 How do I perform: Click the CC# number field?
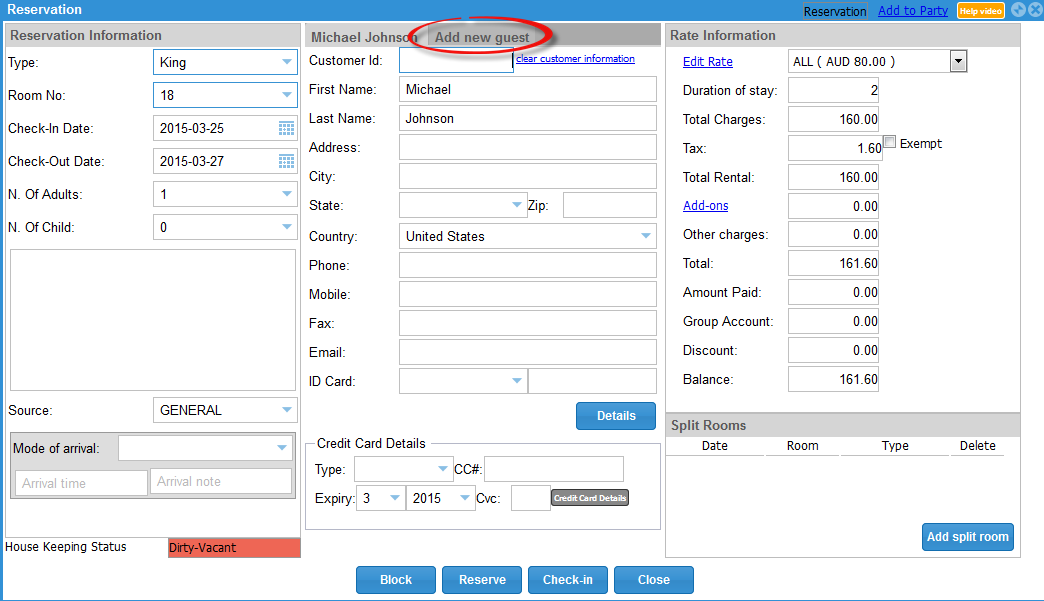554,469
